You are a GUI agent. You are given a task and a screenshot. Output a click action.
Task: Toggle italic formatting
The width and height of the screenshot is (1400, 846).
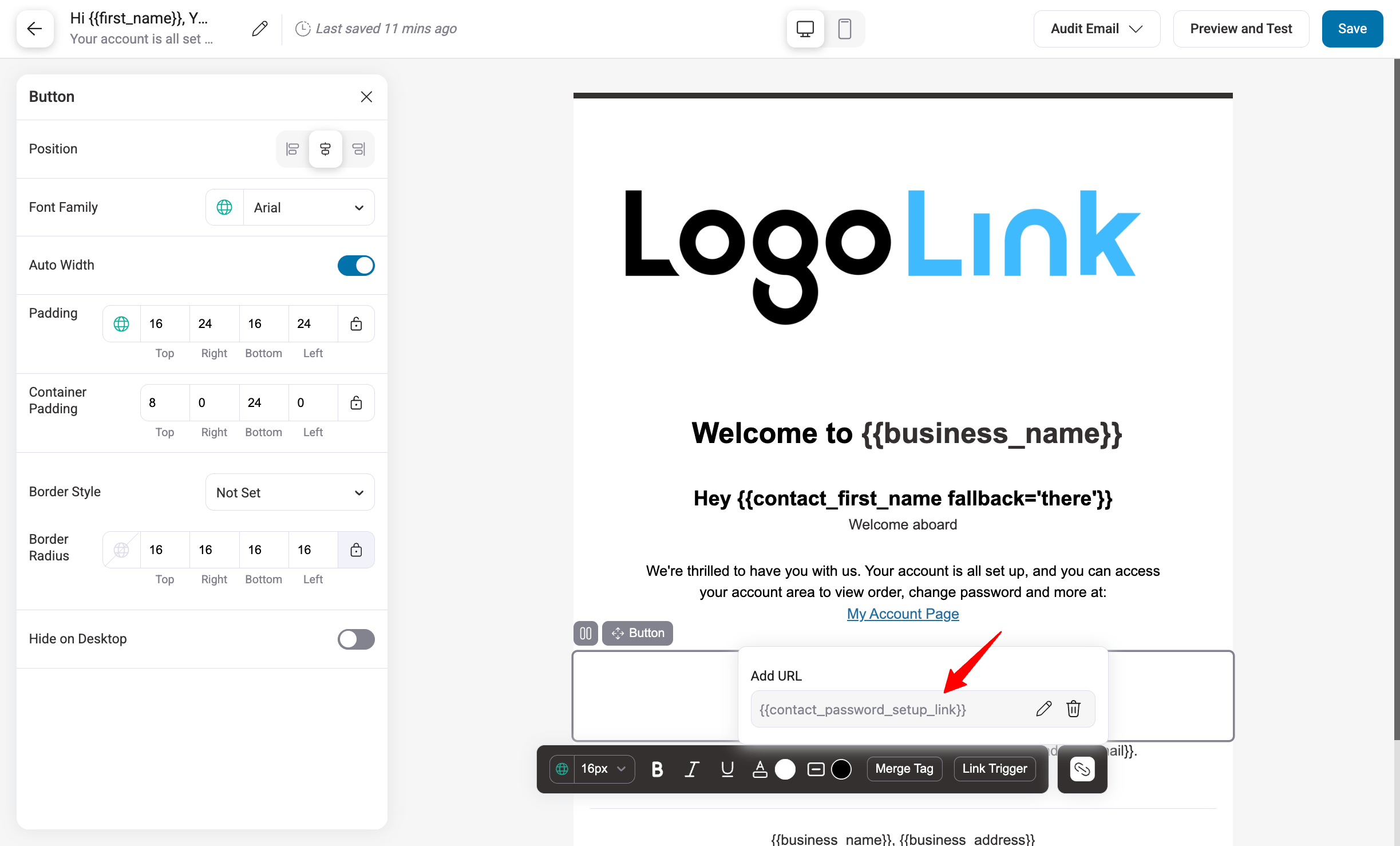(x=691, y=769)
